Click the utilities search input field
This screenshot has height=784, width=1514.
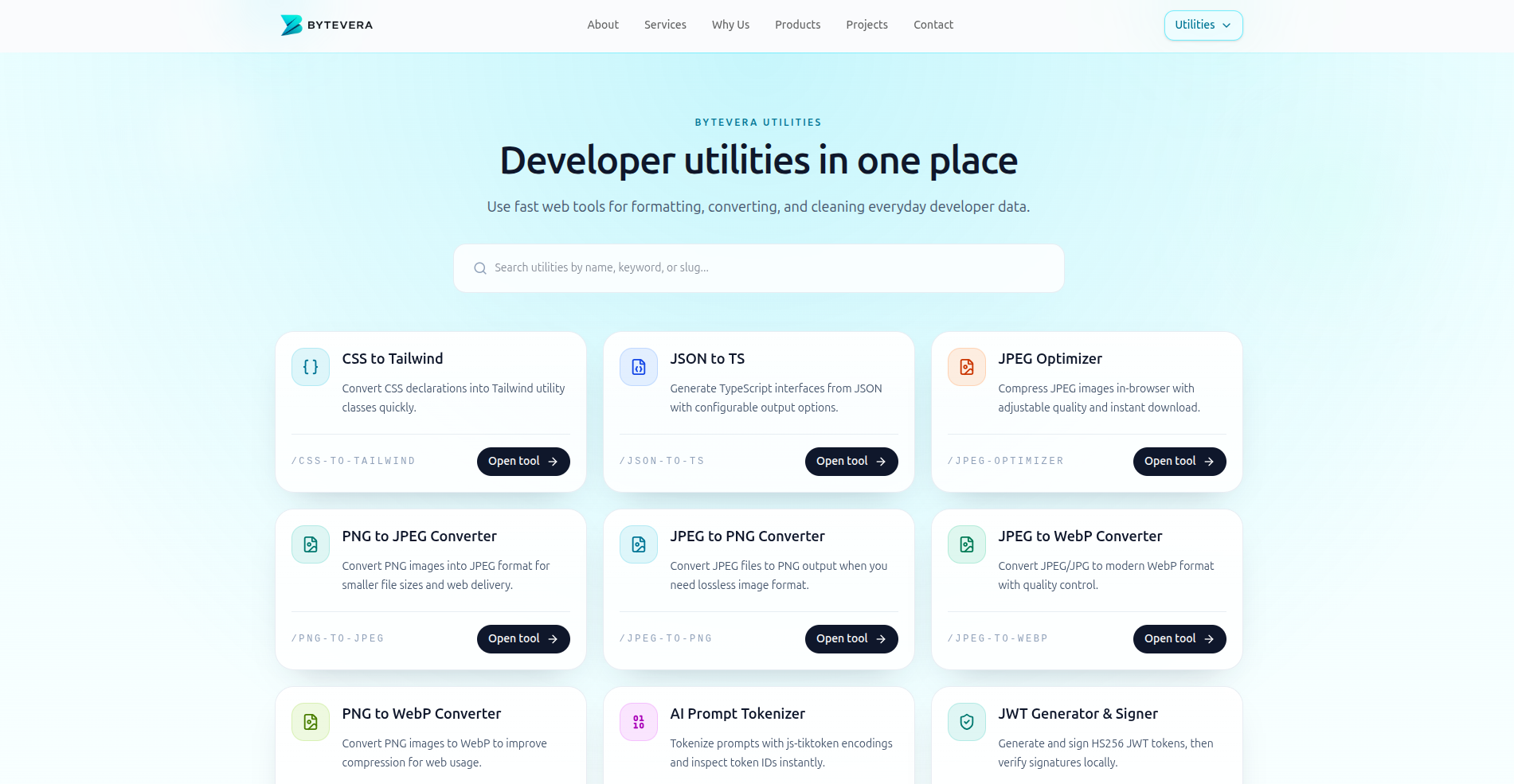(x=758, y=268)
